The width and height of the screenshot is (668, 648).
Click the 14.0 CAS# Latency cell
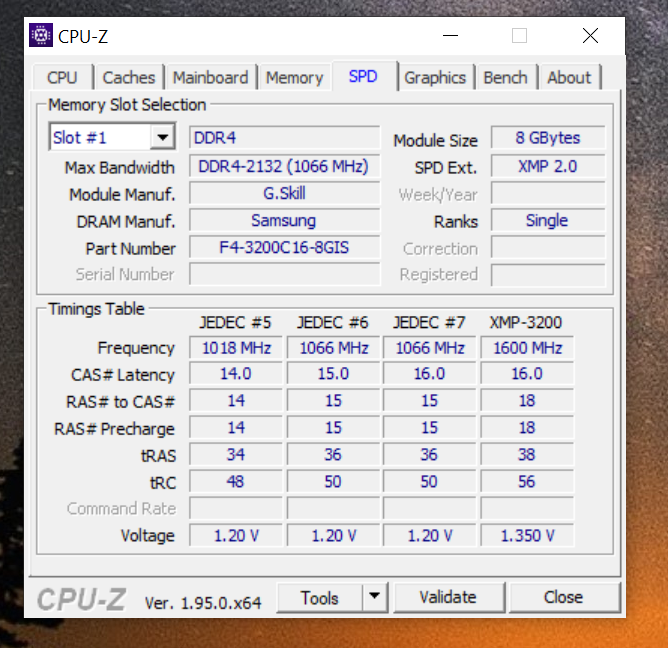(x=236, y=374)
